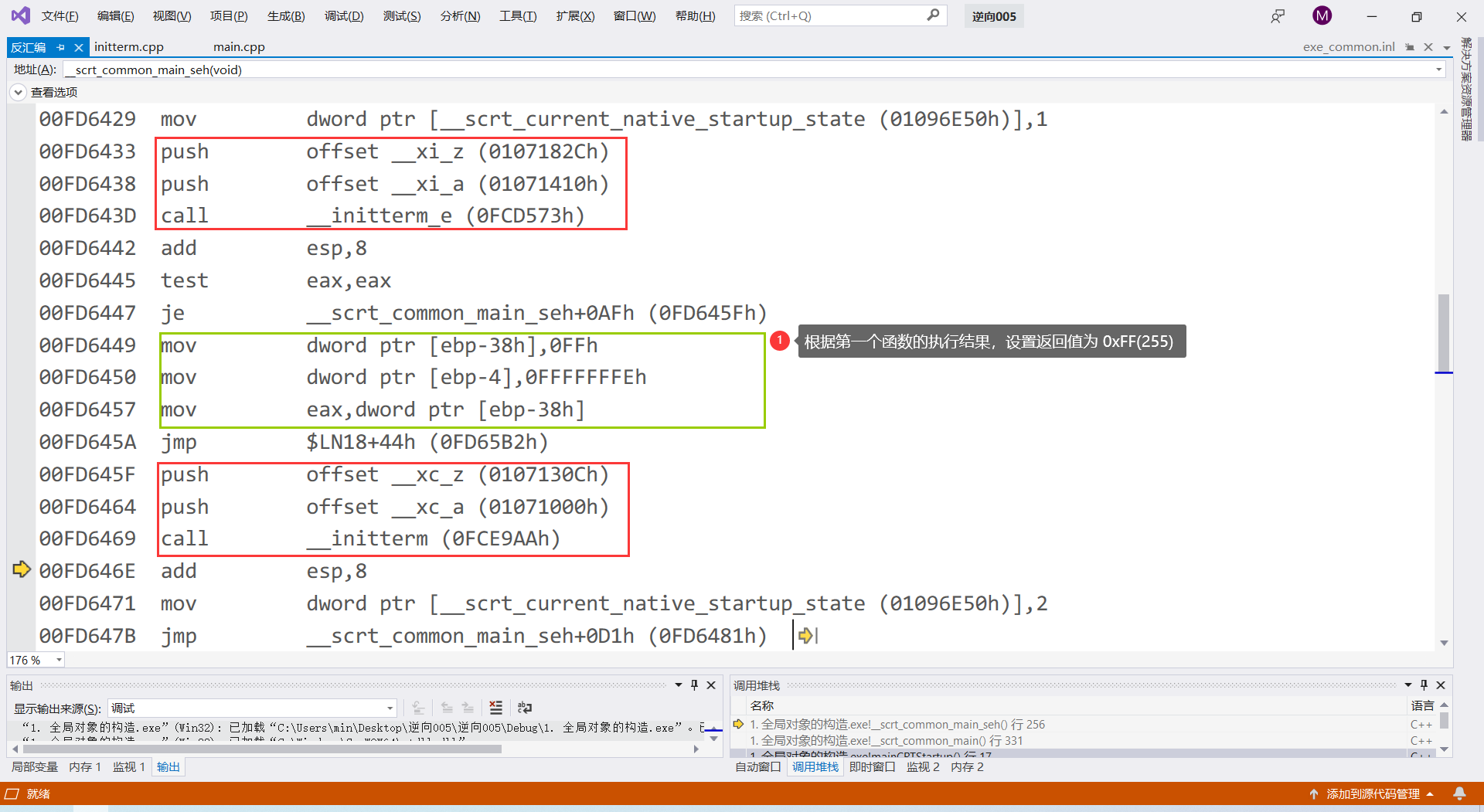This screenshot has width=1484, height=812.
Task: Click the 就绪 ready status icon
Action: 12,793
